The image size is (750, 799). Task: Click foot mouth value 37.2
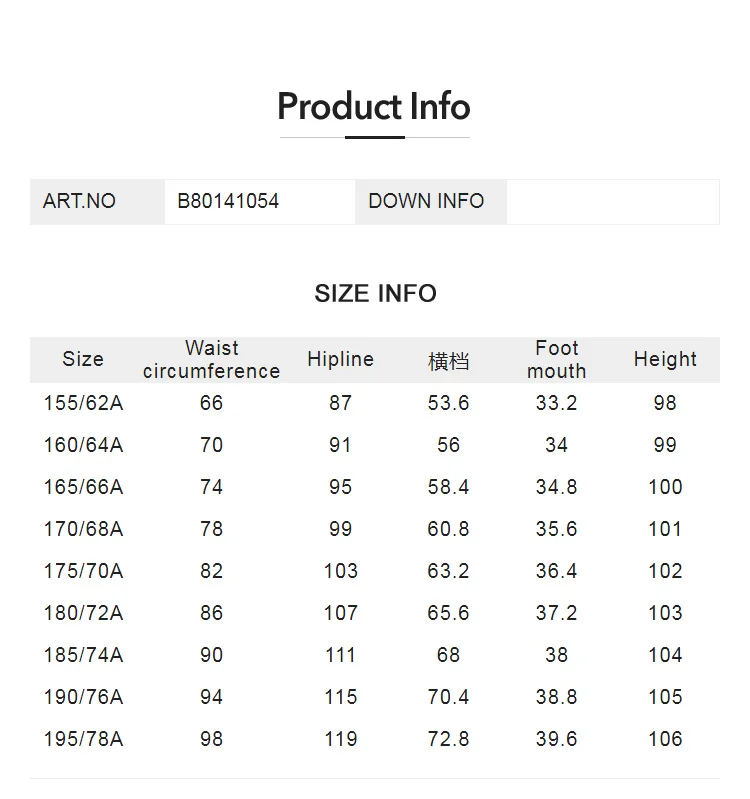pos(556,613)
